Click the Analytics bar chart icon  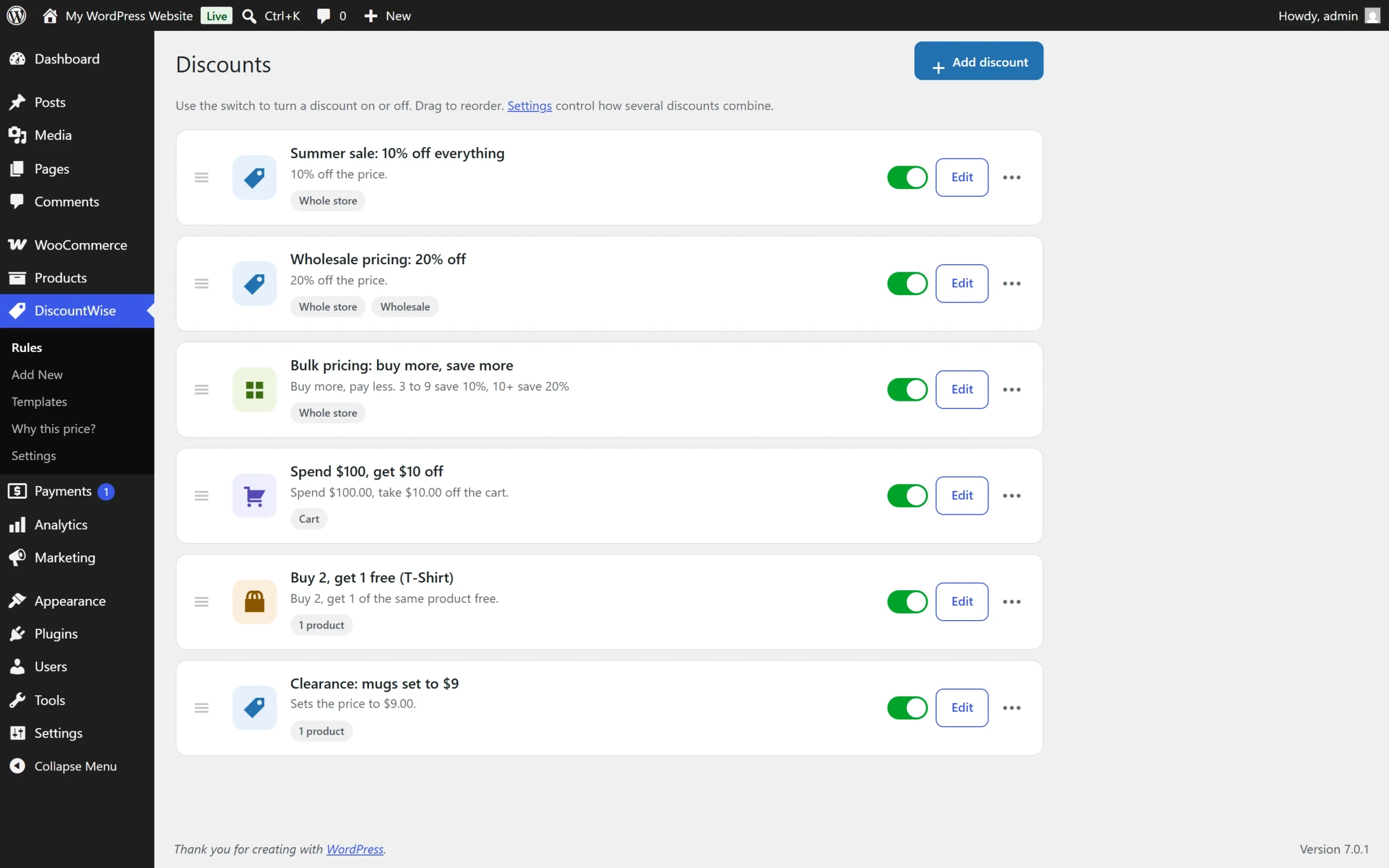click(17, 525)
